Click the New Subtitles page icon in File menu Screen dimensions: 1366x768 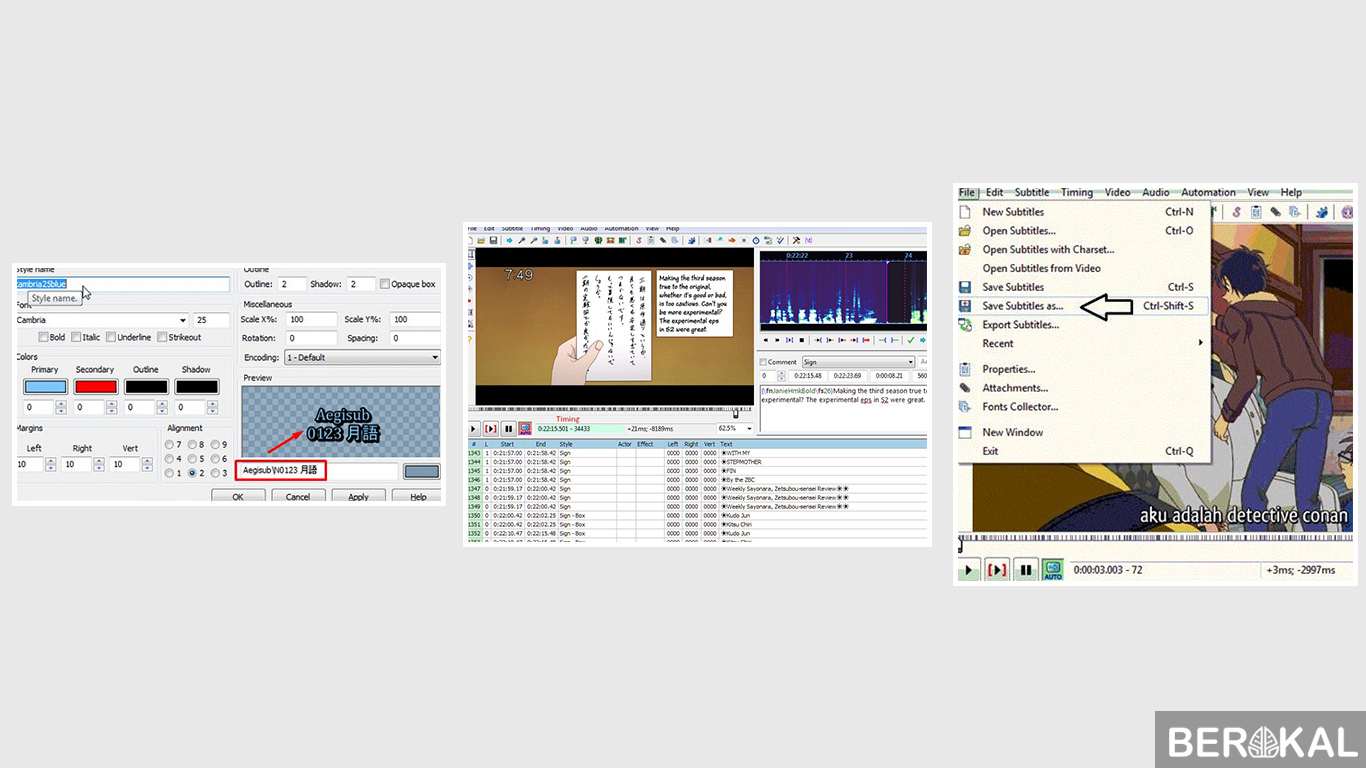tap(965, 212)
